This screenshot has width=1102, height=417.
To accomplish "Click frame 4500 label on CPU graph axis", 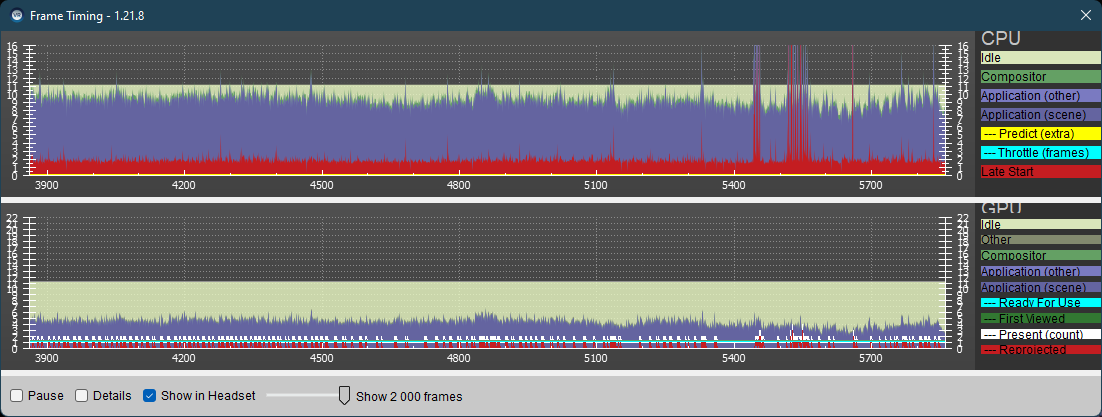I will 321,185.
